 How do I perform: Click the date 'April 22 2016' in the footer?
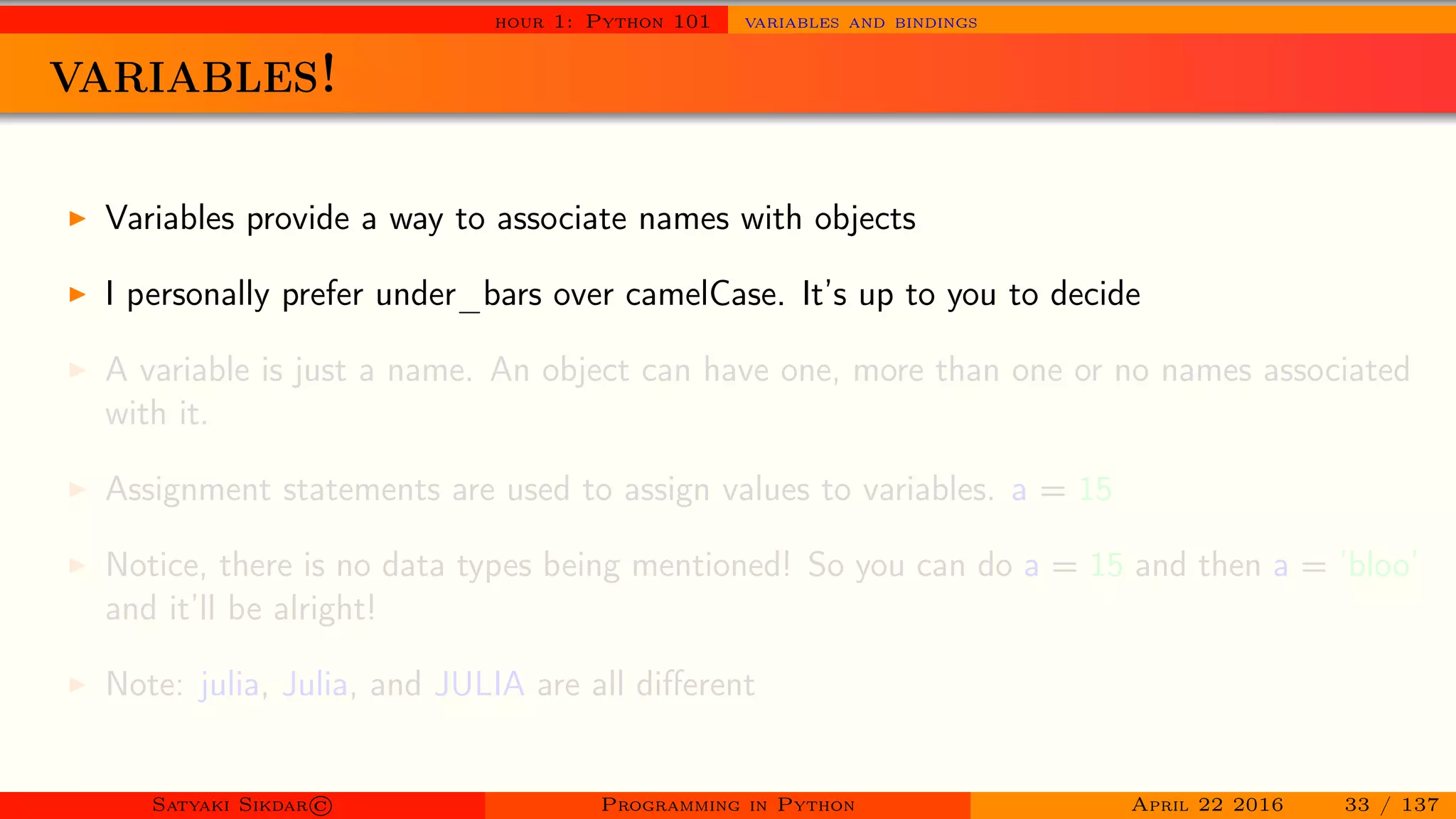[x=1207, y=805]
